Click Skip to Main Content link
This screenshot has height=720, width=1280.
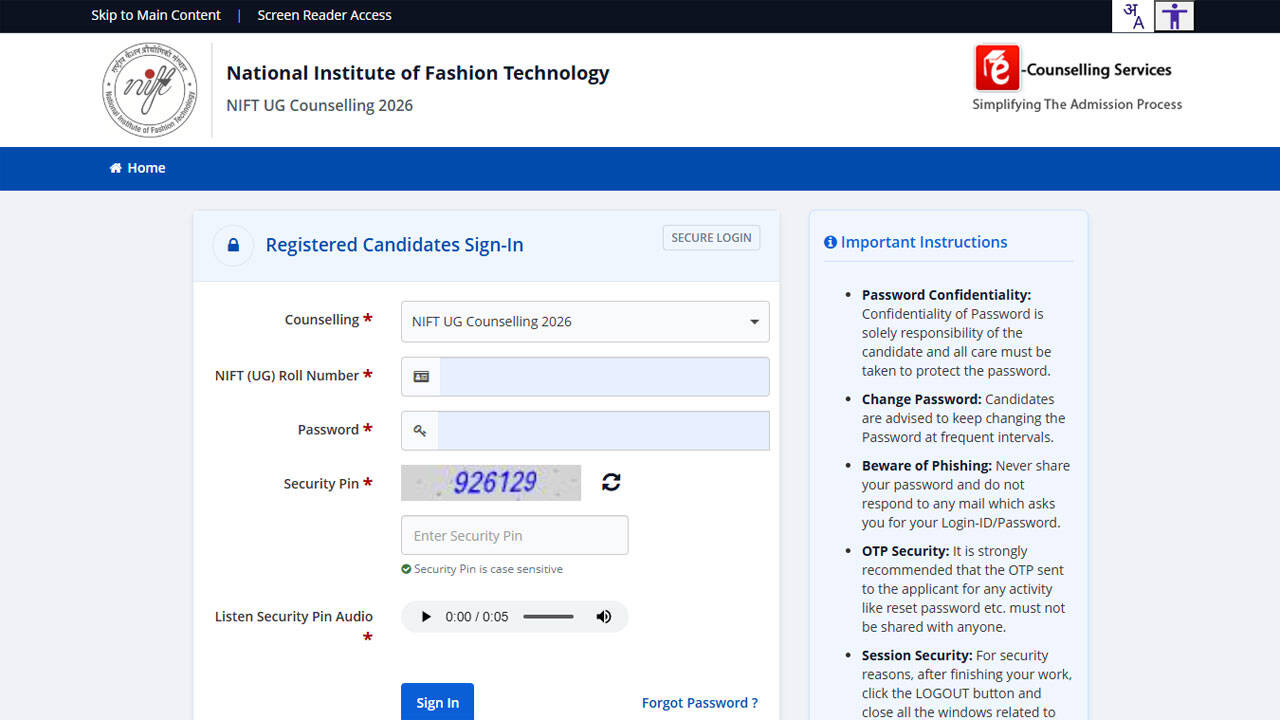click(x=156, y=15)
